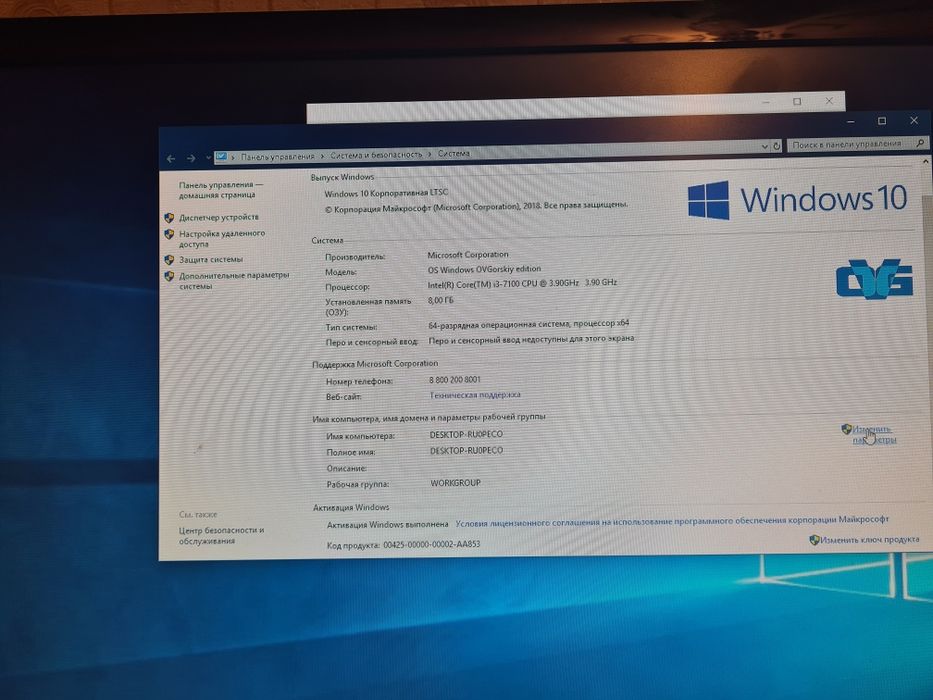Select the product code '00425-00000-00002-AA853'
This screenshot has width=933, height=700.
[431, 544]
